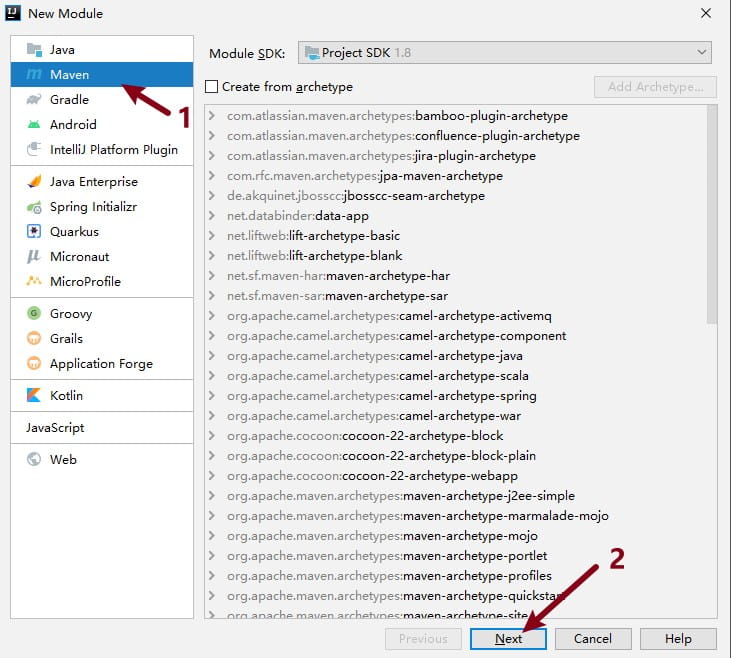The image size is (733, 658).
Task: Choose Application Forge entry
Action: click(102, 363)
